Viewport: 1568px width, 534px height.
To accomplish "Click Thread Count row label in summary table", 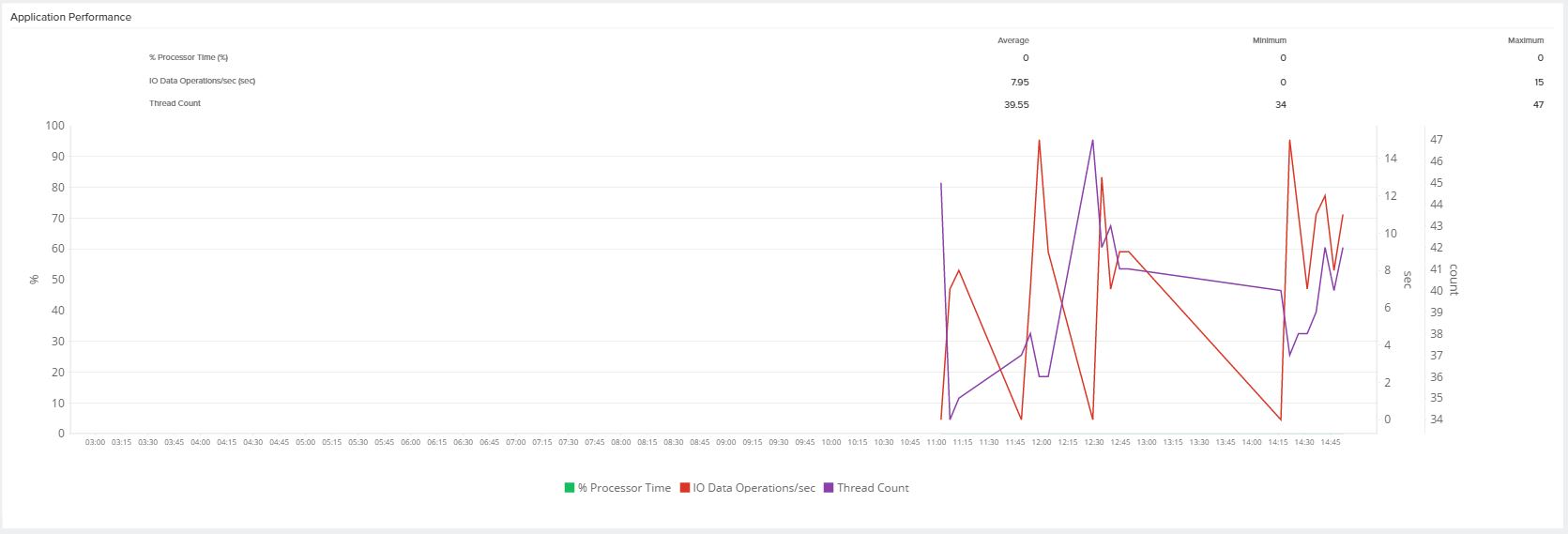I will tap(175, 103).
